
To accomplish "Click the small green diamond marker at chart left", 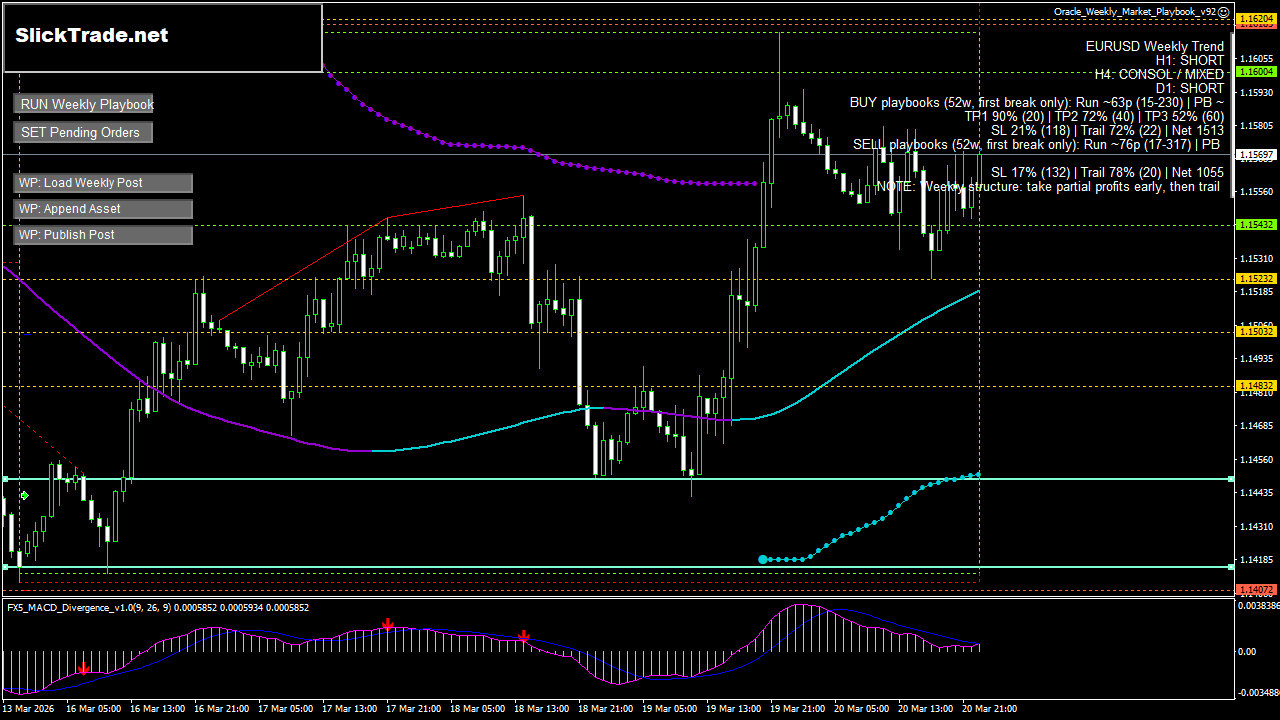I will point(24,495).
